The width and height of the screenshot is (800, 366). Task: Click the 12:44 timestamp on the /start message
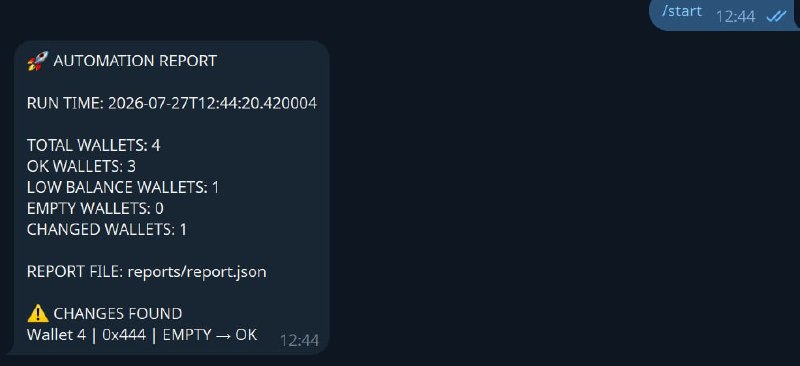tap(735, 16)
